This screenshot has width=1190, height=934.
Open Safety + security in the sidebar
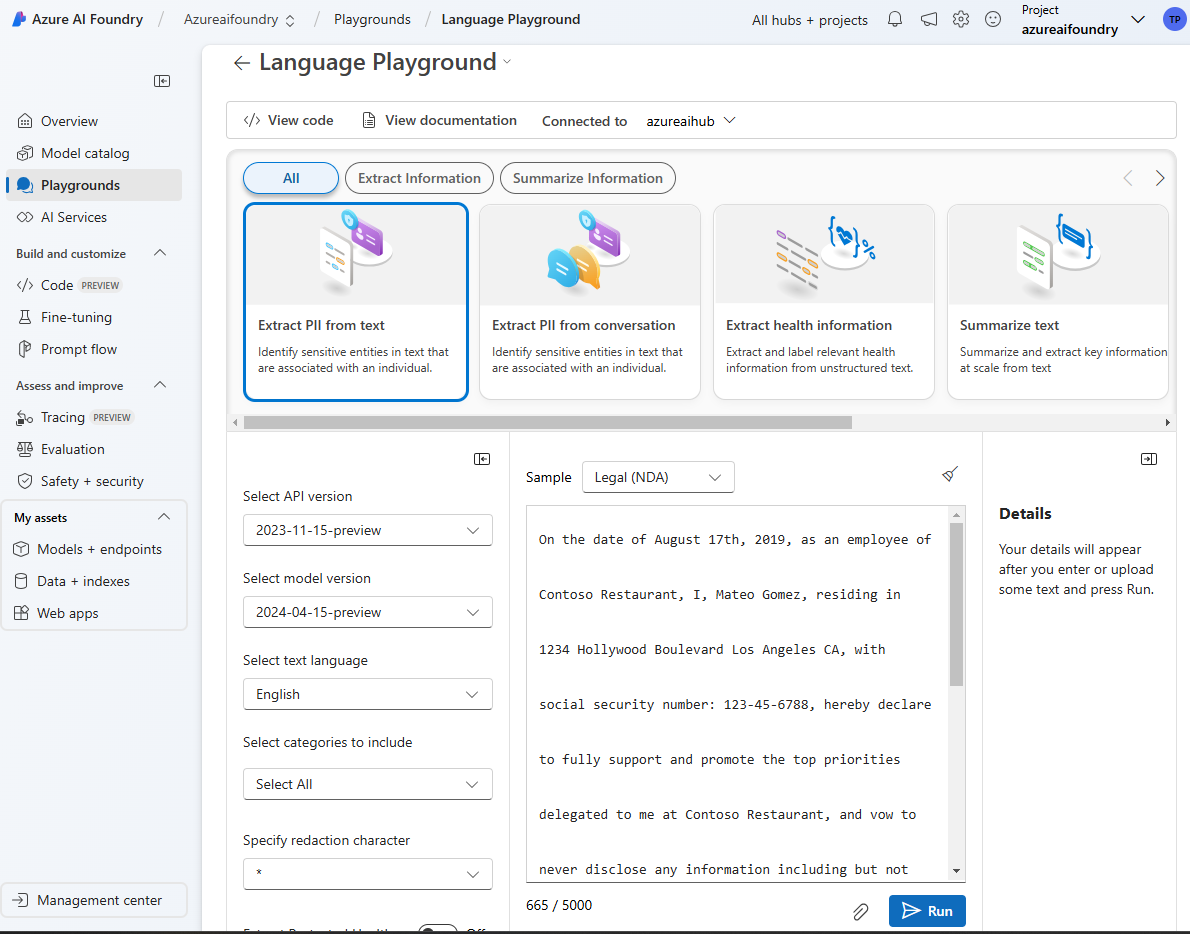(93, 481)
